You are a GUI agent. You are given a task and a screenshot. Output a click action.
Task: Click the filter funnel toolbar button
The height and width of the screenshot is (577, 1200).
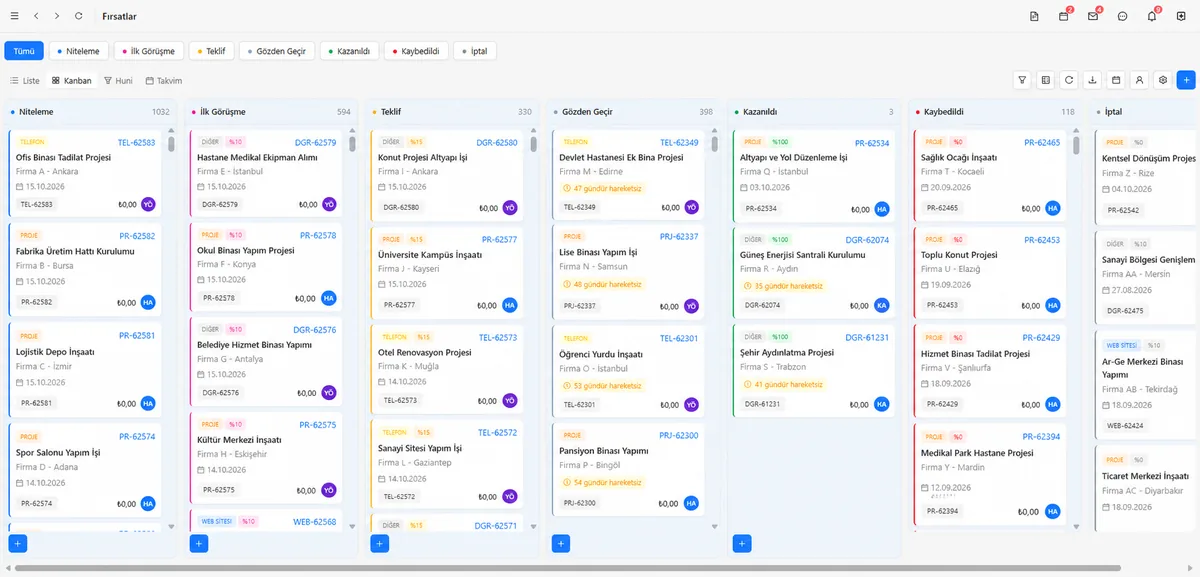1022,80
